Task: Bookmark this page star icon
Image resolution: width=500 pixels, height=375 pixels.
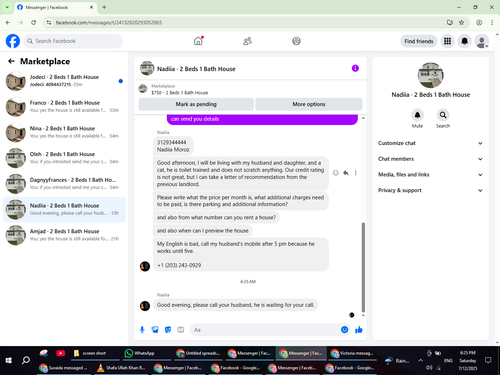Action: click(x=461, y=22)
